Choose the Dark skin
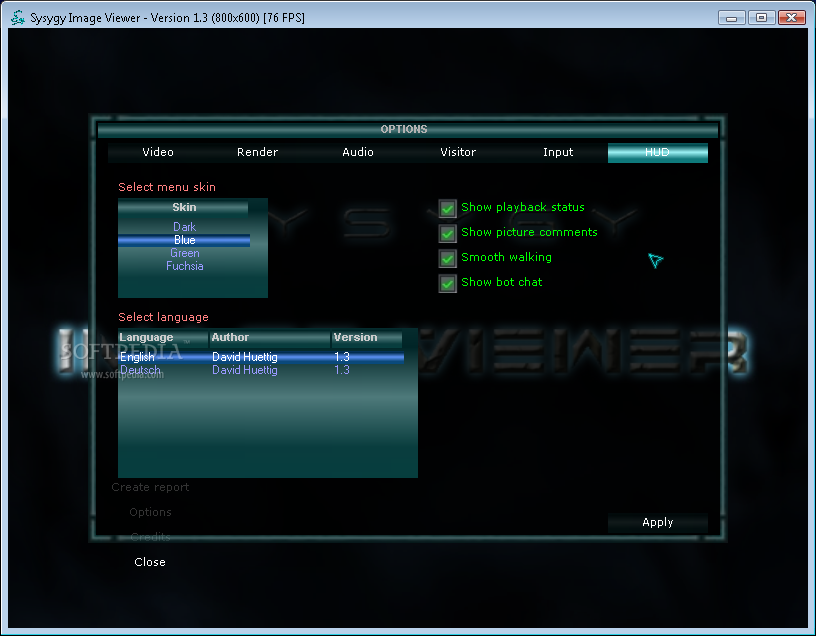This screenshot has width=816, height=636. point(184,227)
